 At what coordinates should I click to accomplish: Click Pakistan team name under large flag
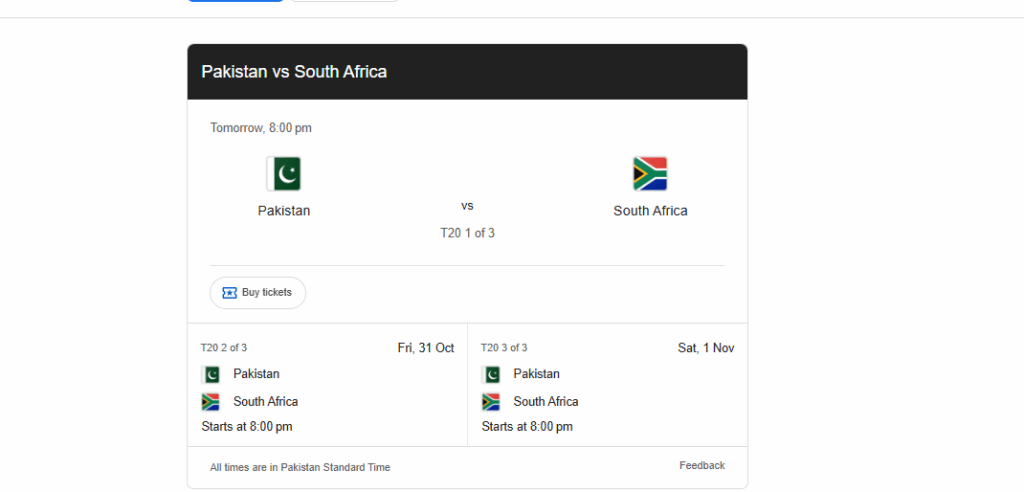tap(284, 211)
